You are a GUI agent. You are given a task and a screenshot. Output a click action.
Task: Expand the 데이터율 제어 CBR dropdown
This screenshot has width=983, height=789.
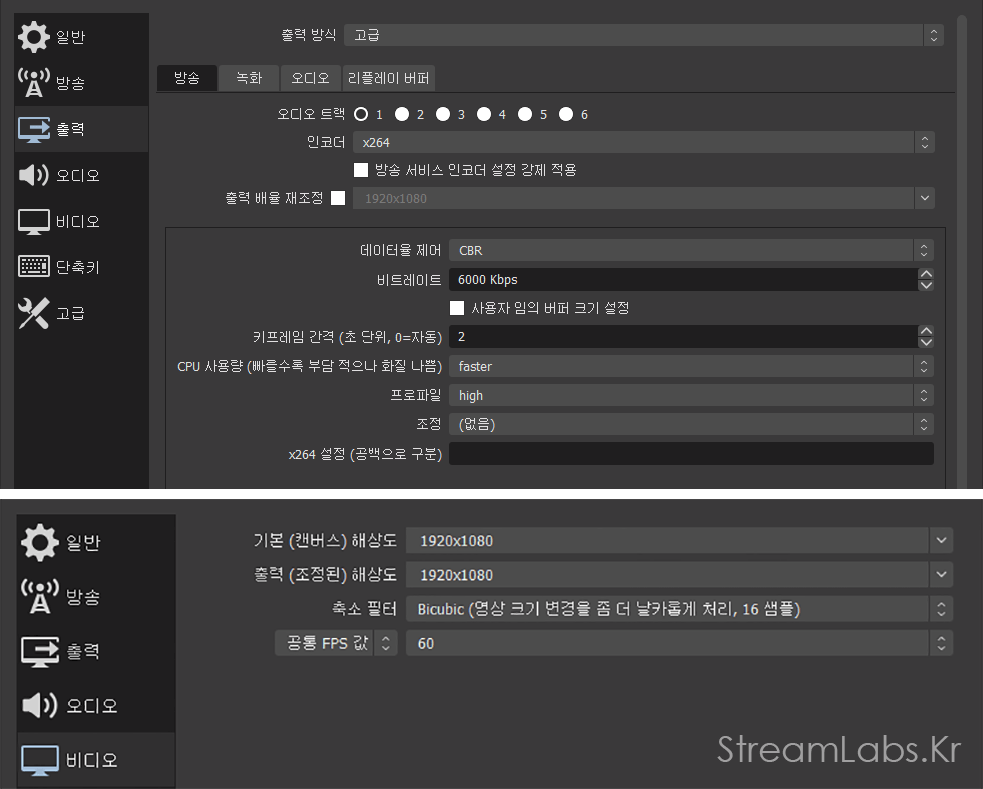pyautogui.click(x=690, y=250)
